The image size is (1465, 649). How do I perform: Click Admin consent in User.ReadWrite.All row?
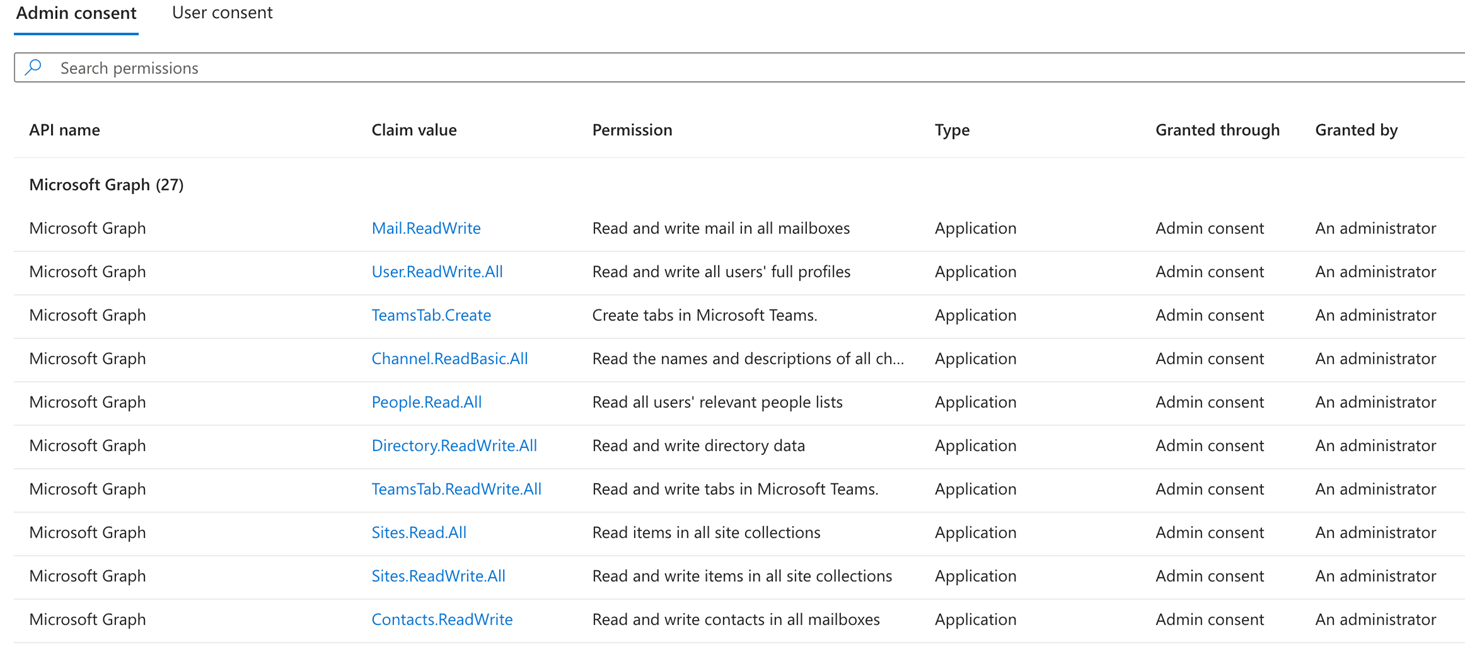click(x=1209, y=272)
